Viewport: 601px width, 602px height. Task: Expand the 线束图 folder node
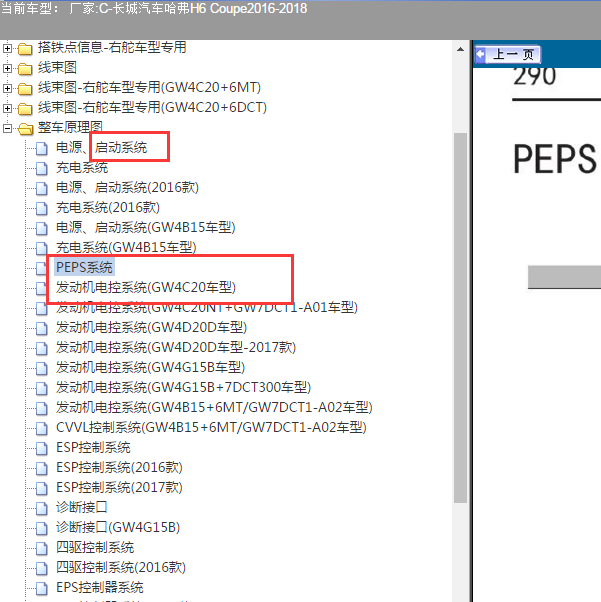[x=7, y=68]
